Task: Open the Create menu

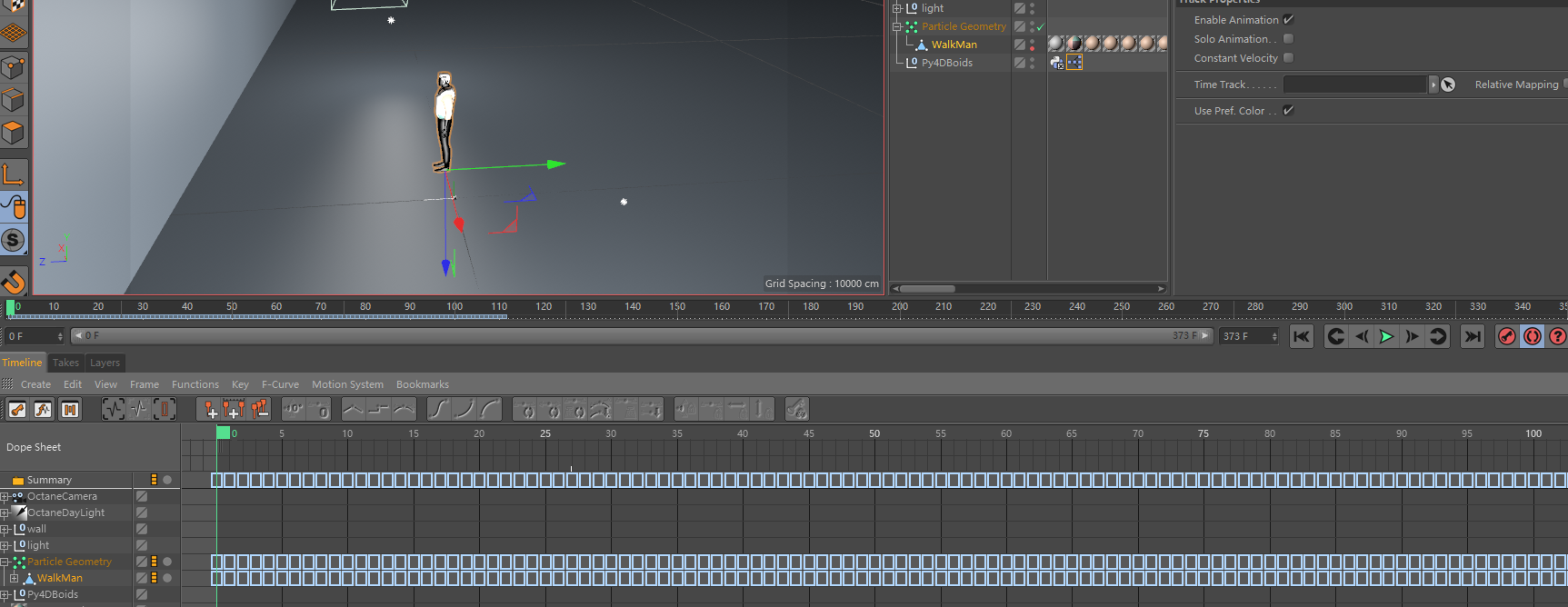Action: click(35, 384)
